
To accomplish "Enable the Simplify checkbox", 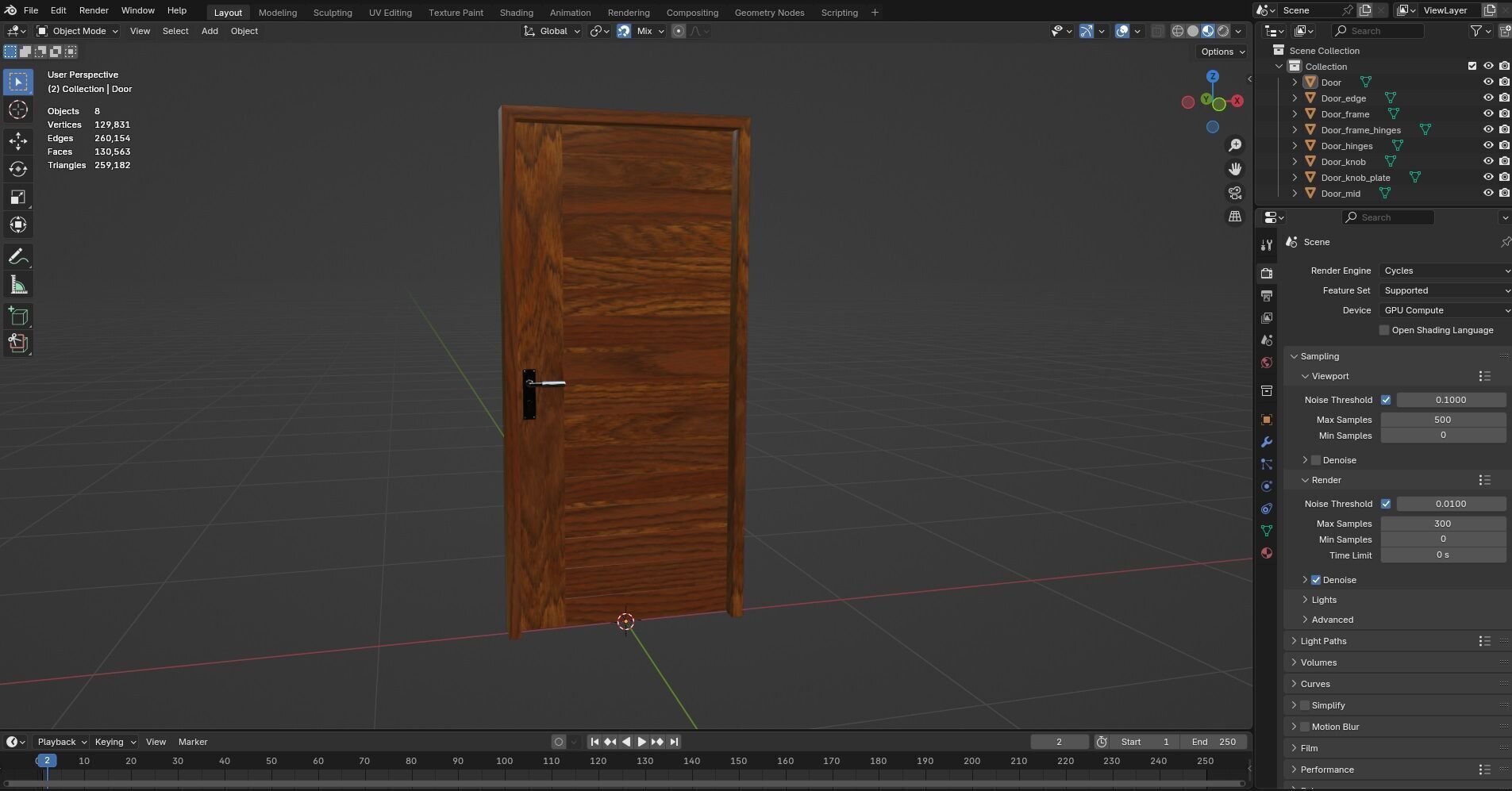I will [x=1305, y=705].
